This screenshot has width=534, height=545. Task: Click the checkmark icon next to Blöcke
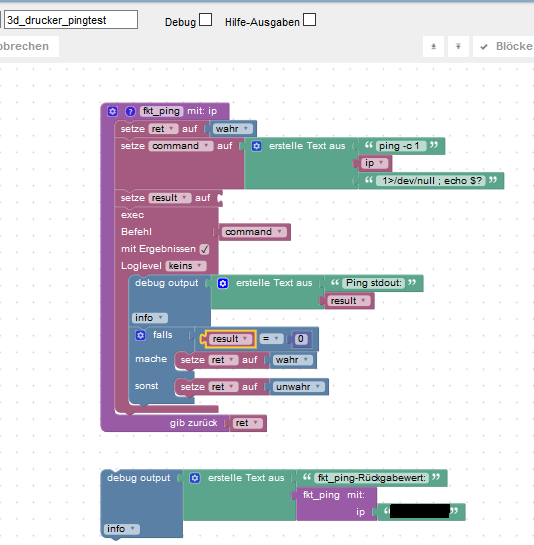coord(484,47)
